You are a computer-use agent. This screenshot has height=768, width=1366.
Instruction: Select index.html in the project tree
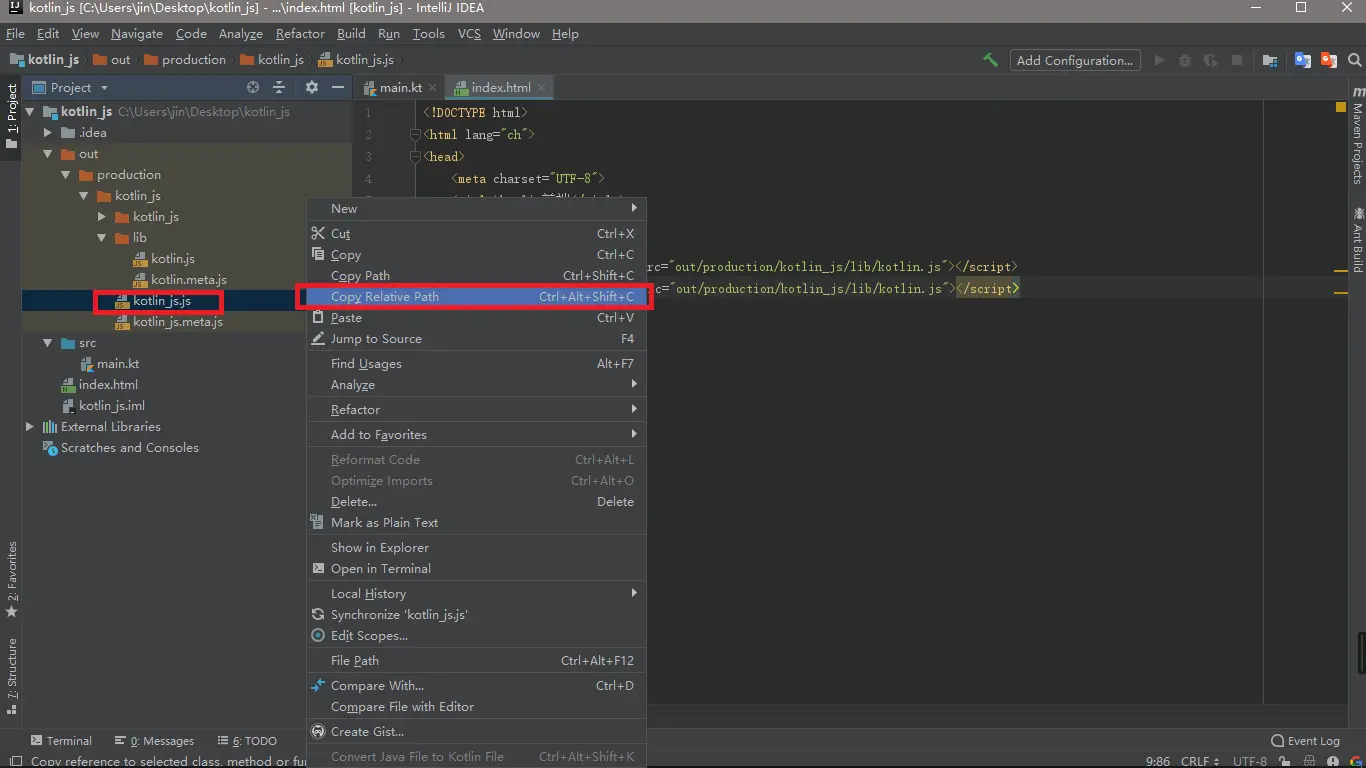pos(100,385)
